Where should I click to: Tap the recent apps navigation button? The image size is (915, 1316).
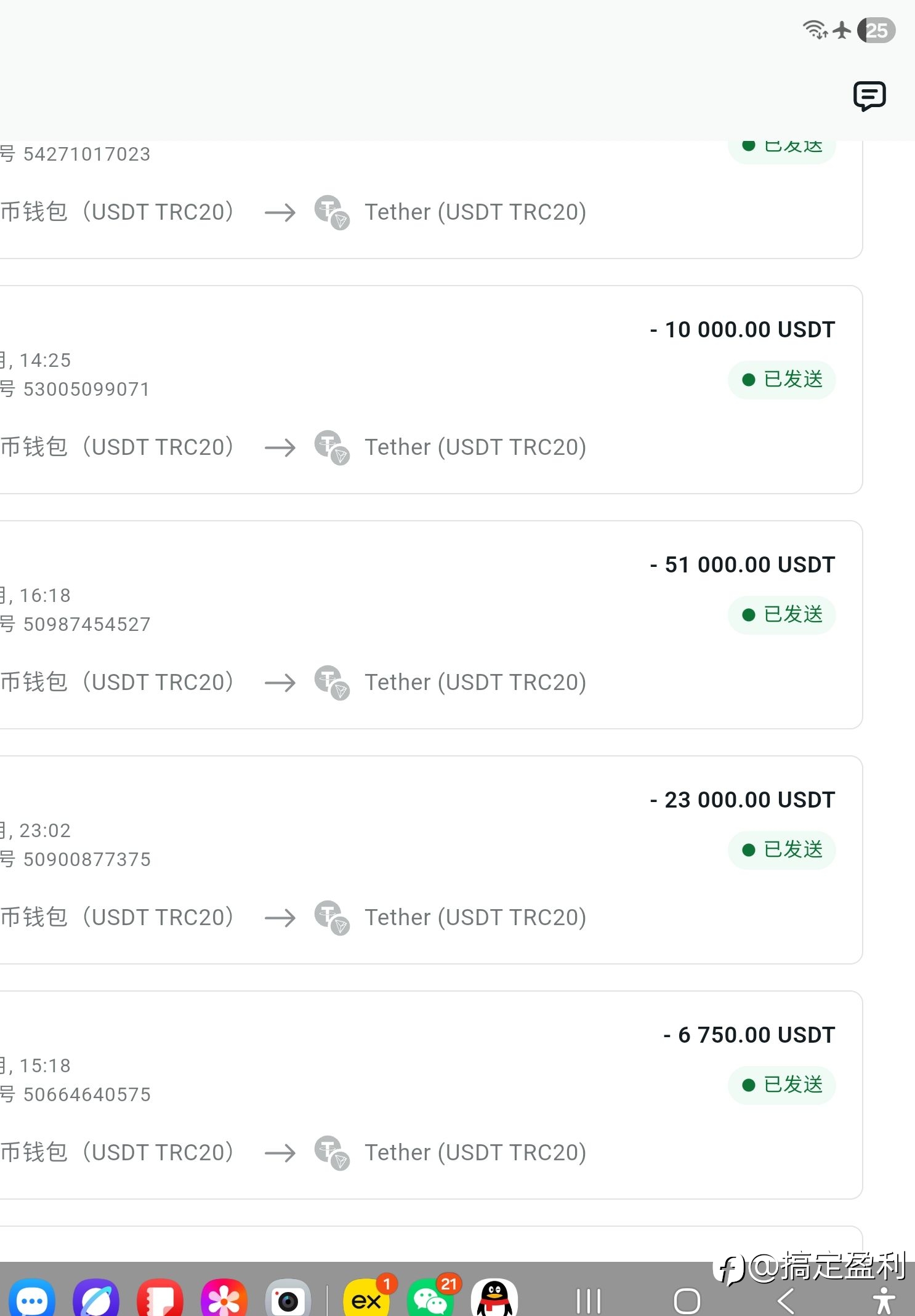(x=588, y=1301)
